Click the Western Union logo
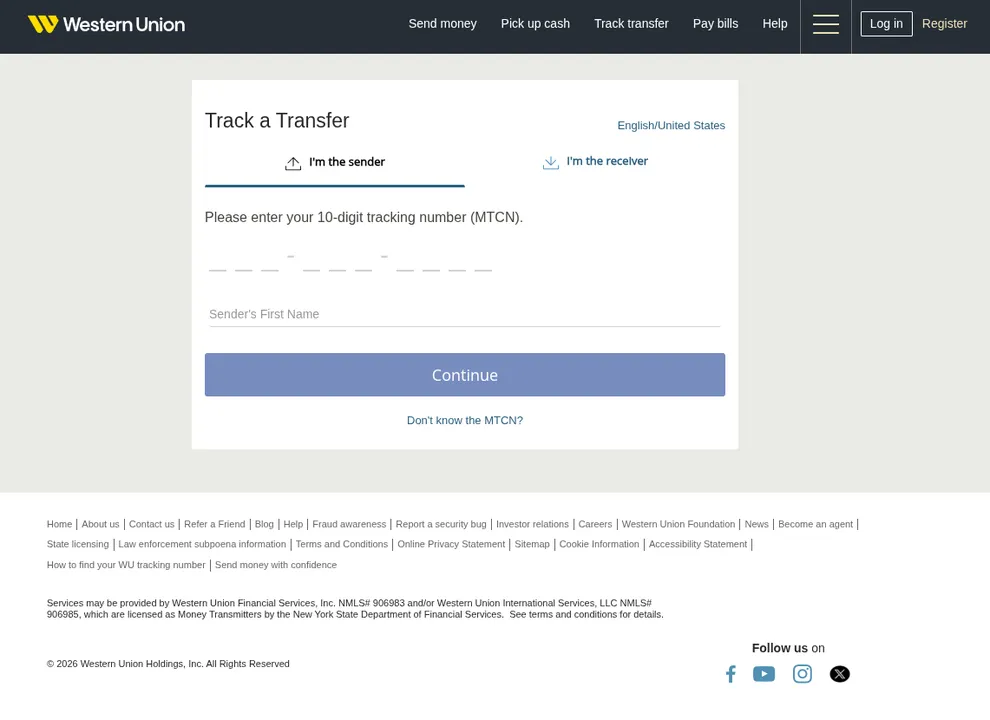 [x=106, y=24]
